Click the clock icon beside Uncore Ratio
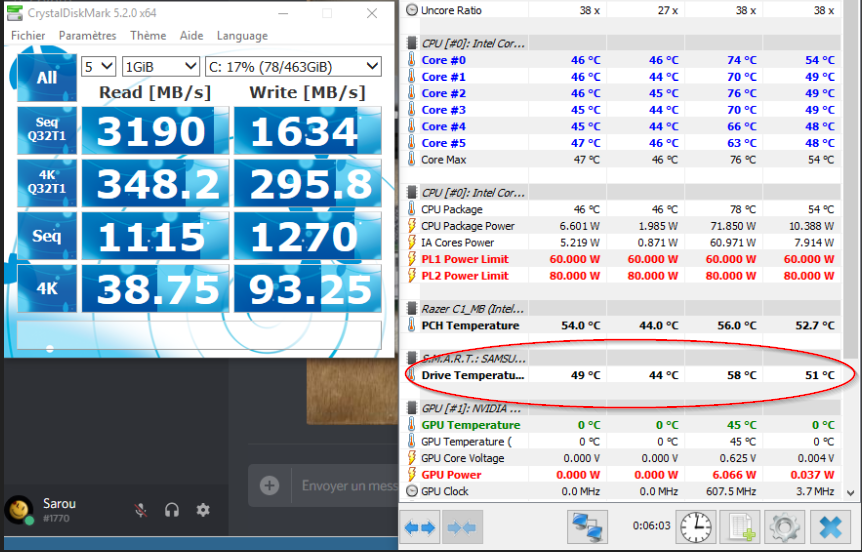The height and width of the screenshot is (552, 862). [x=411, y=10]
